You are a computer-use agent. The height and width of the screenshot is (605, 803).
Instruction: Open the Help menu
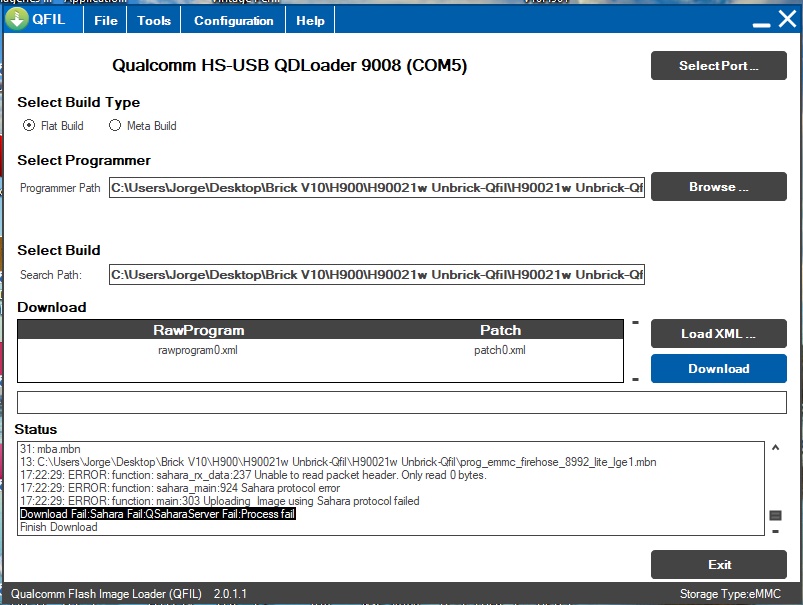(310, 20)
